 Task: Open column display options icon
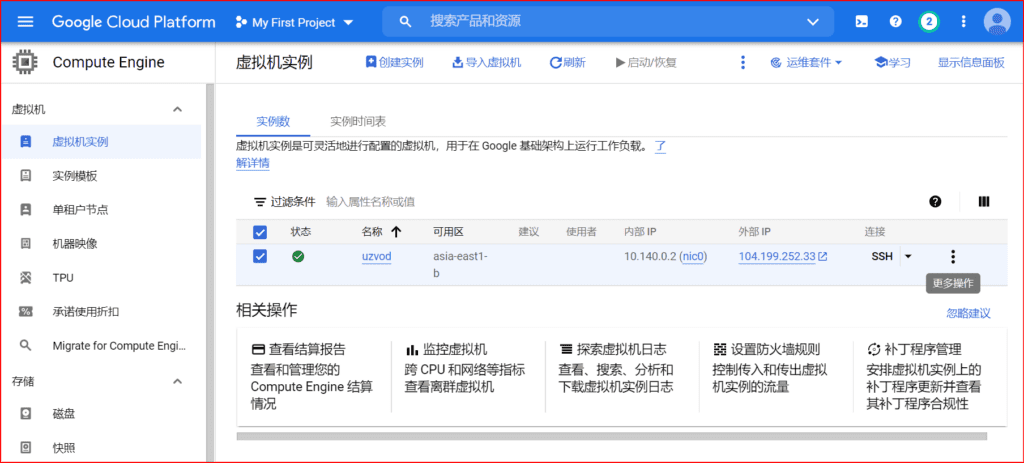coord(984,202)
